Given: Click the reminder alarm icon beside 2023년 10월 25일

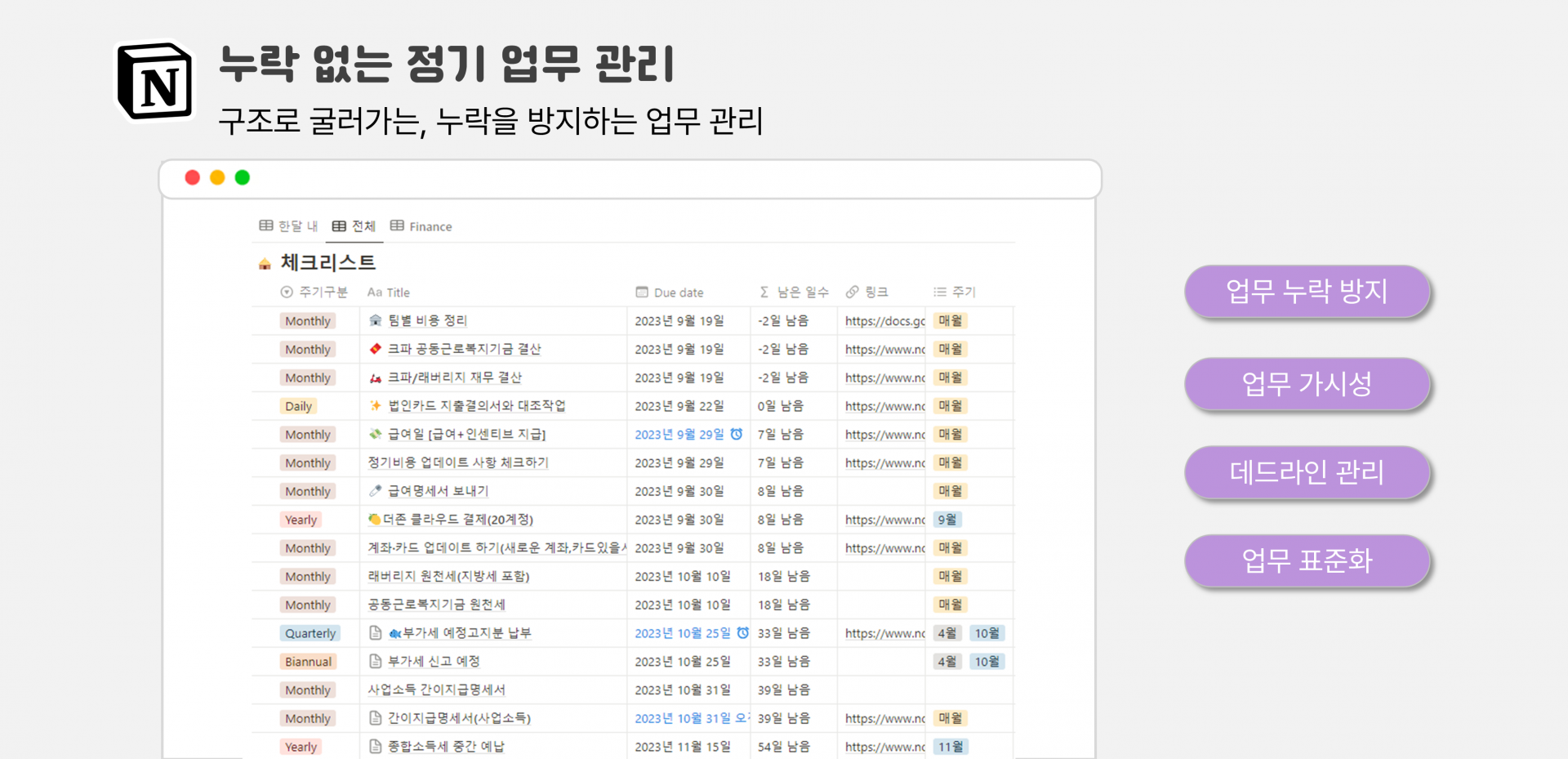Looking at the screenshot, I should pyautogui.click(x=742, y=632).
